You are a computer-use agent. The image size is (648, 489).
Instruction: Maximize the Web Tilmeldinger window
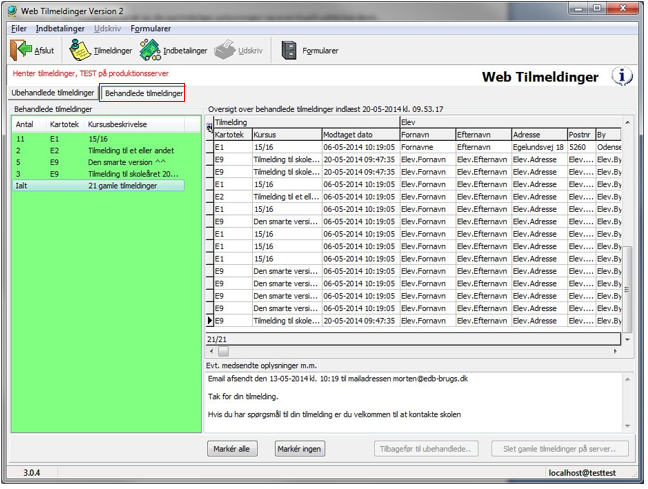click(597, 9)
